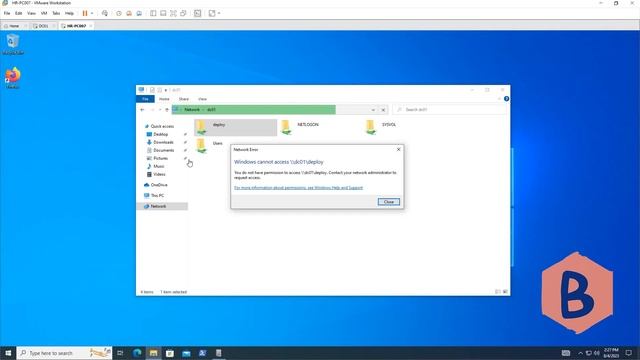Open the address bar history dropdown

point(373,110)
